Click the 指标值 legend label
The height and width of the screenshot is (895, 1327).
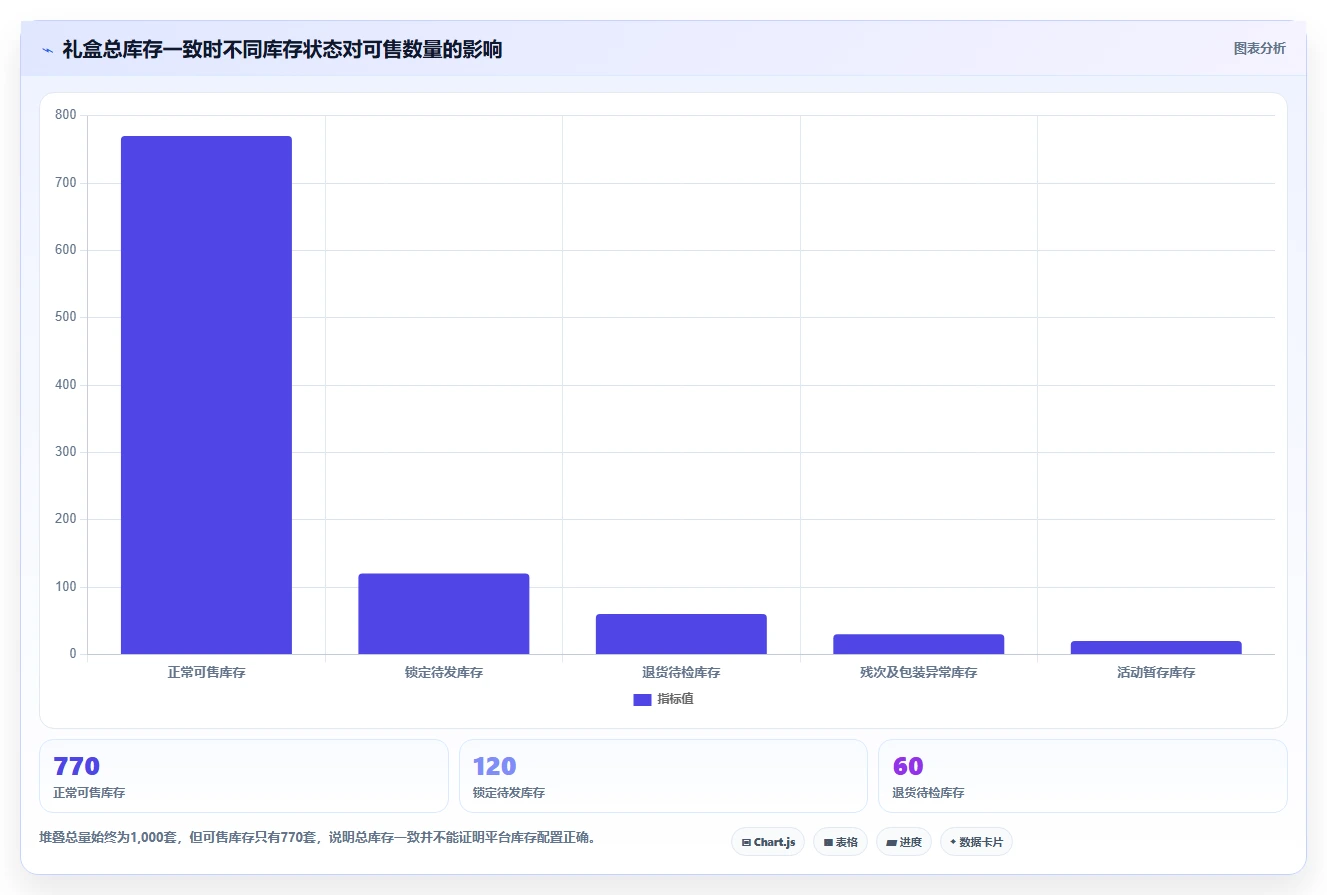tap(675, 699)
